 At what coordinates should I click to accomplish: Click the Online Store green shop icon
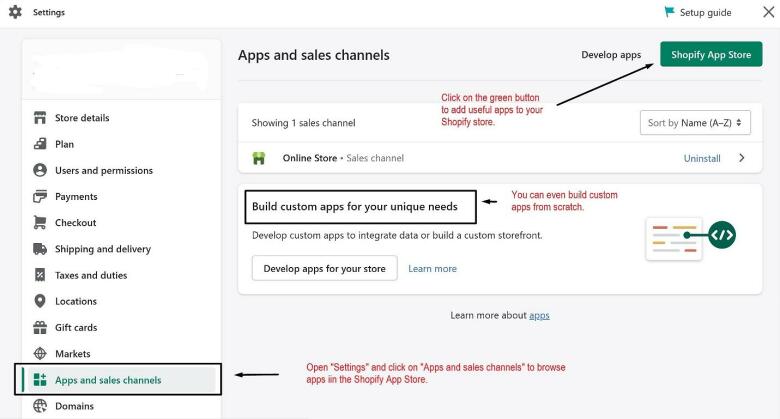(259, 158)
